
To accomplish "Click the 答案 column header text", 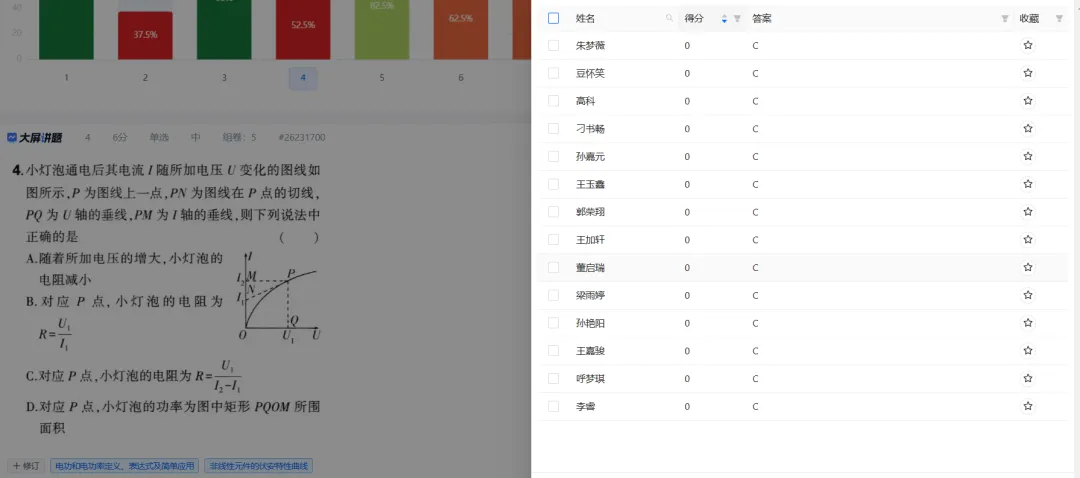I will click(762, 19).
